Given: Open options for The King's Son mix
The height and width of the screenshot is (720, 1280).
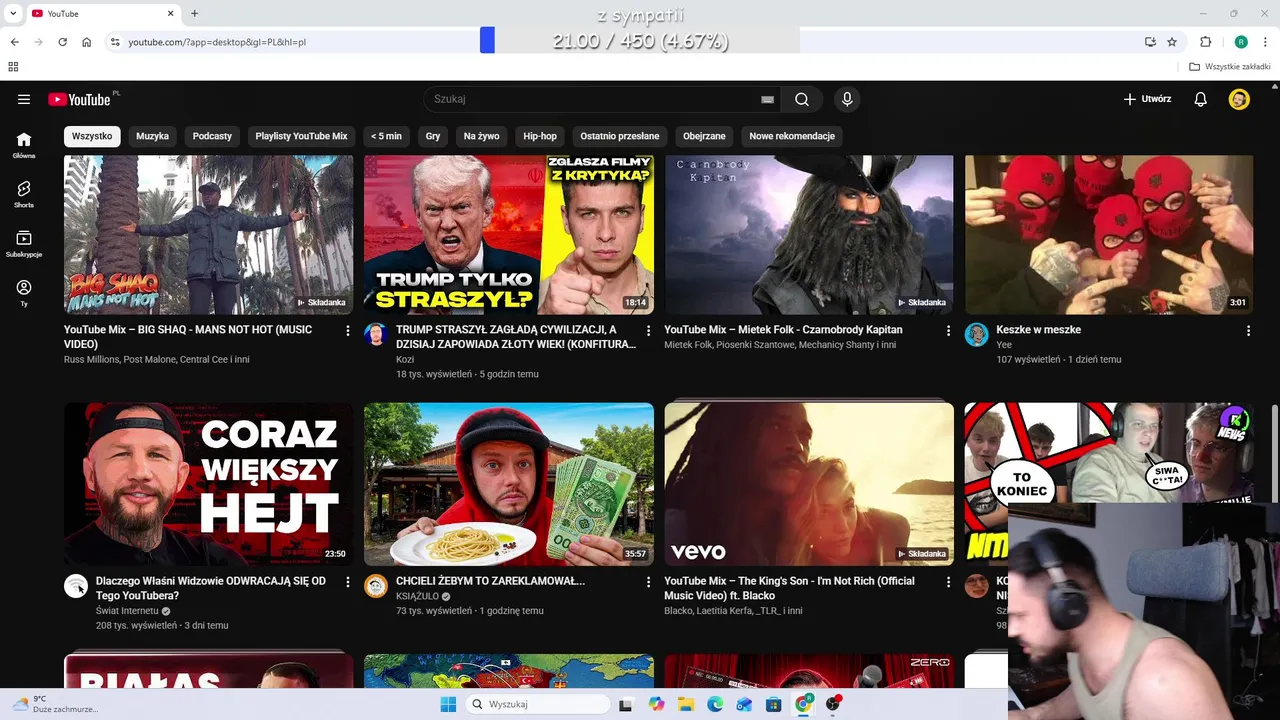Looking at the screenshot, I should (x=948, y=581).
